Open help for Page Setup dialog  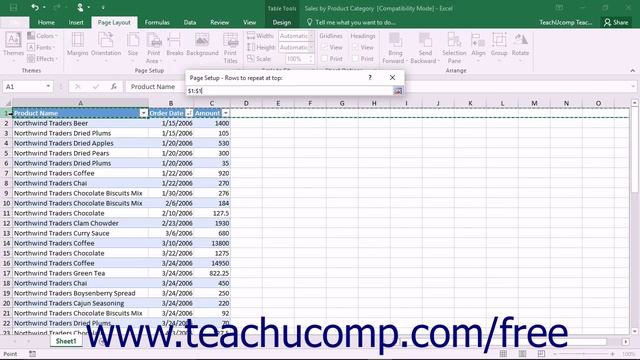tap(370, 77)
